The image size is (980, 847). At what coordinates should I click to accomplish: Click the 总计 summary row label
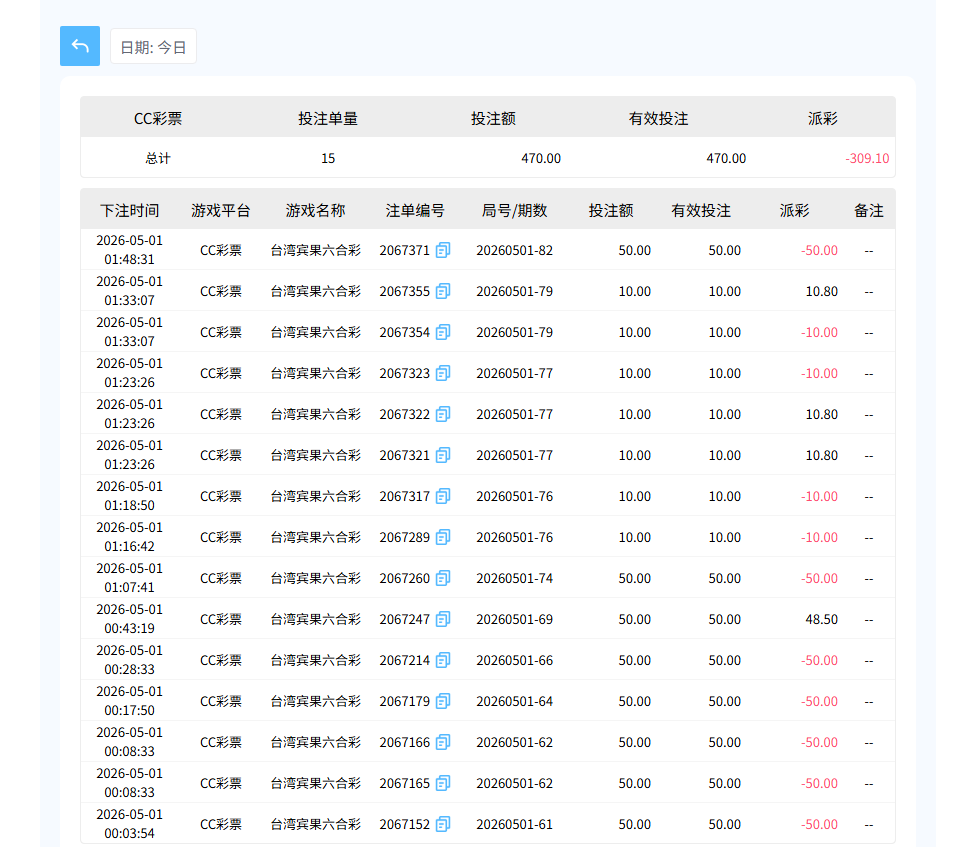click(x=158, y=158)
